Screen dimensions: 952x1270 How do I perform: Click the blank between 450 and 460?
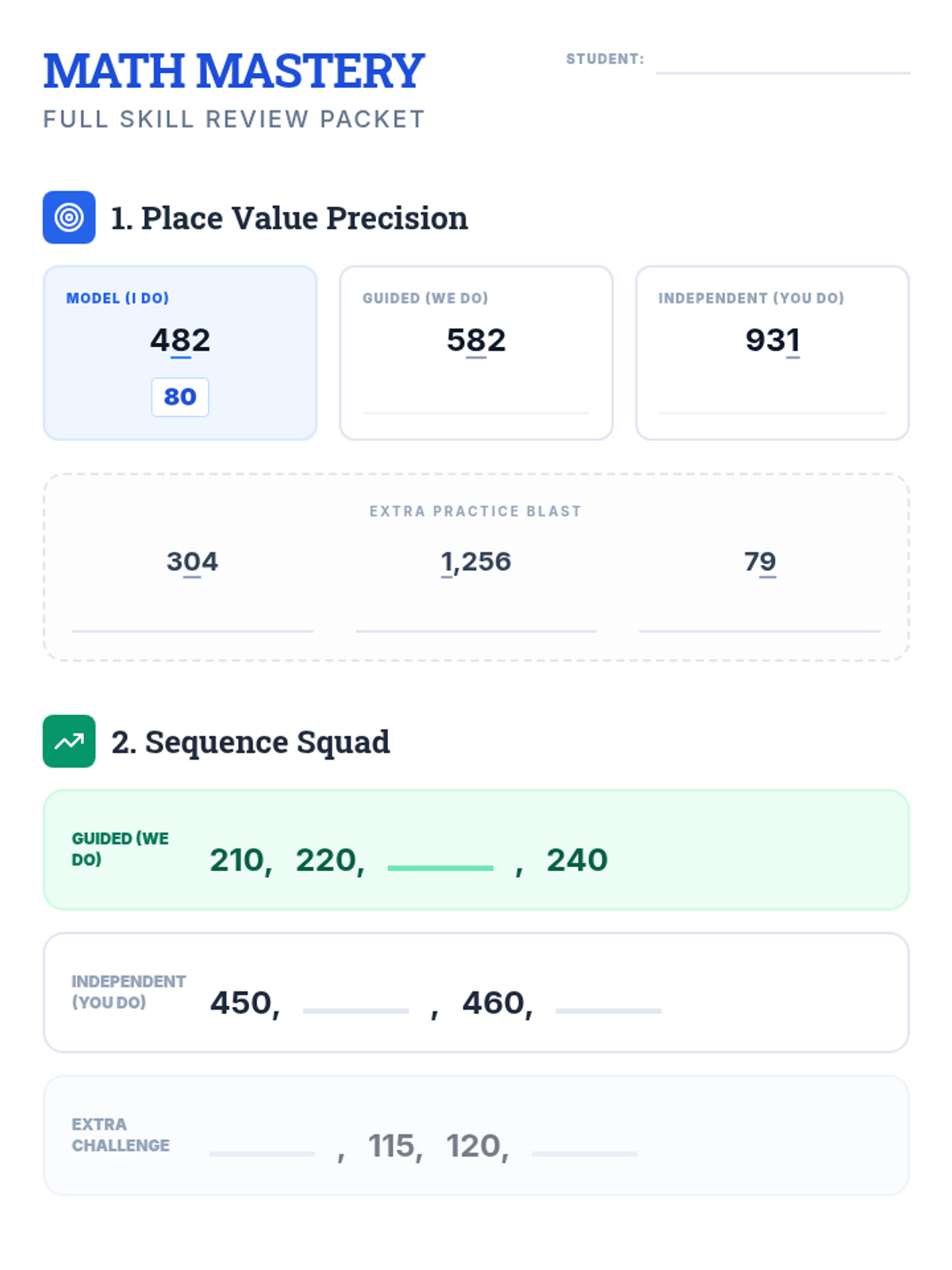point(356,1010)
